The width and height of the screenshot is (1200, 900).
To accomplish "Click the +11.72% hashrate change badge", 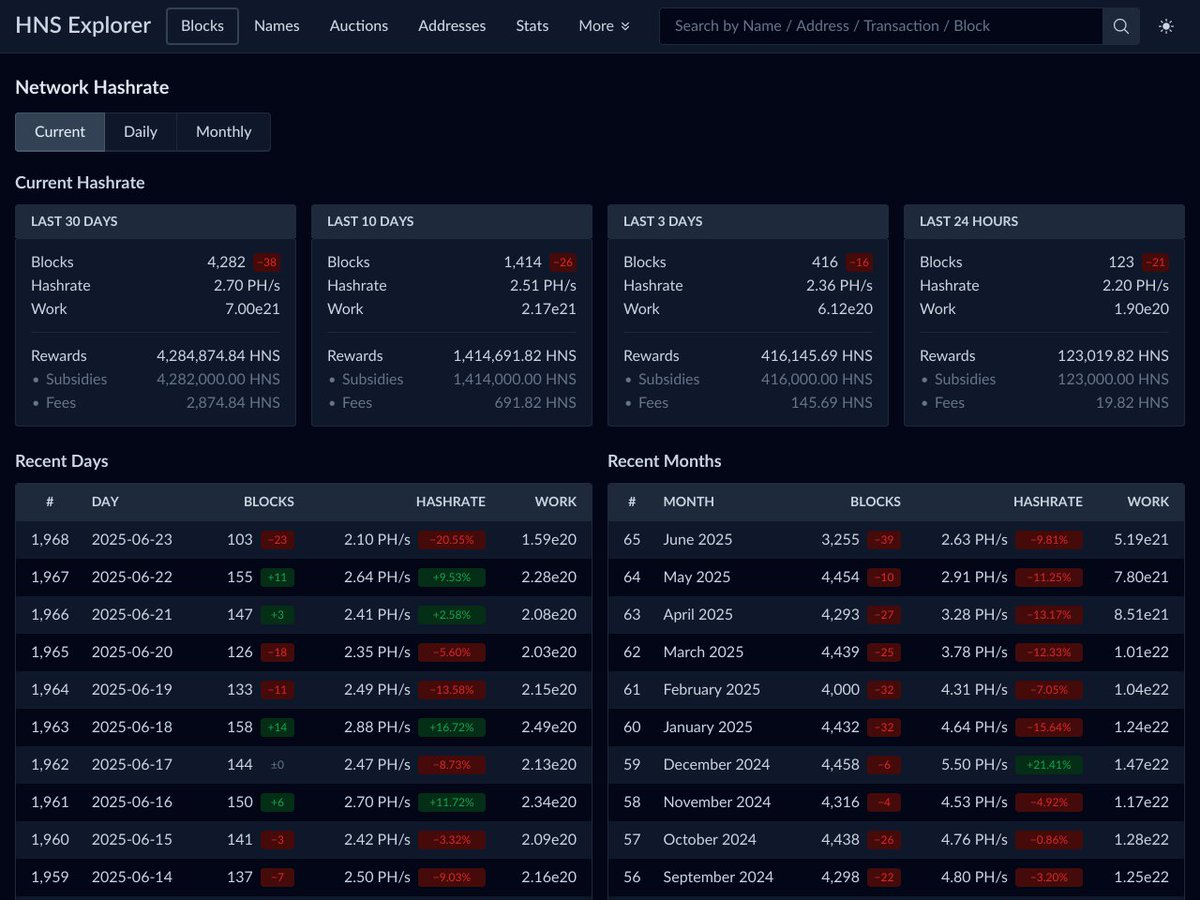I will 452,802.
